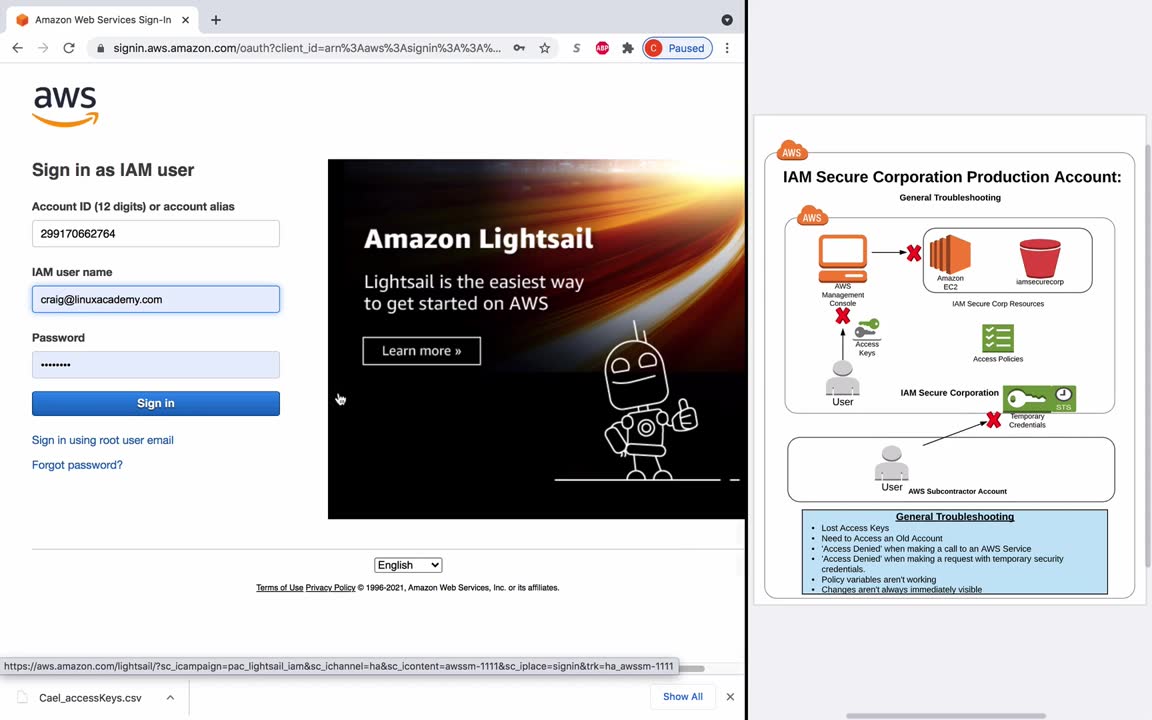Bookmark this page with the star icon

(544, 48)
